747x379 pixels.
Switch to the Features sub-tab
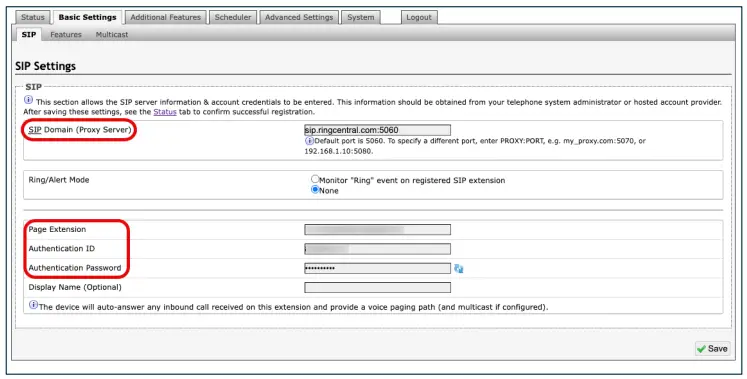tap(66, 34)
